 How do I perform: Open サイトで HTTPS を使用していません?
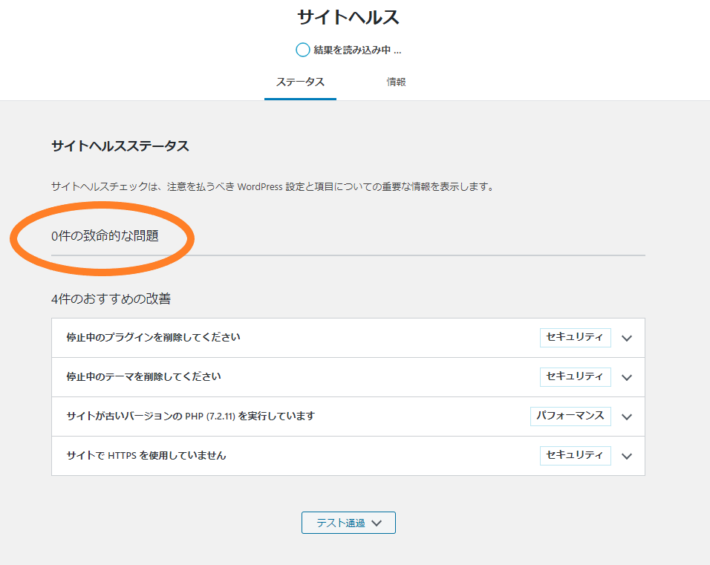pos(146,455)
